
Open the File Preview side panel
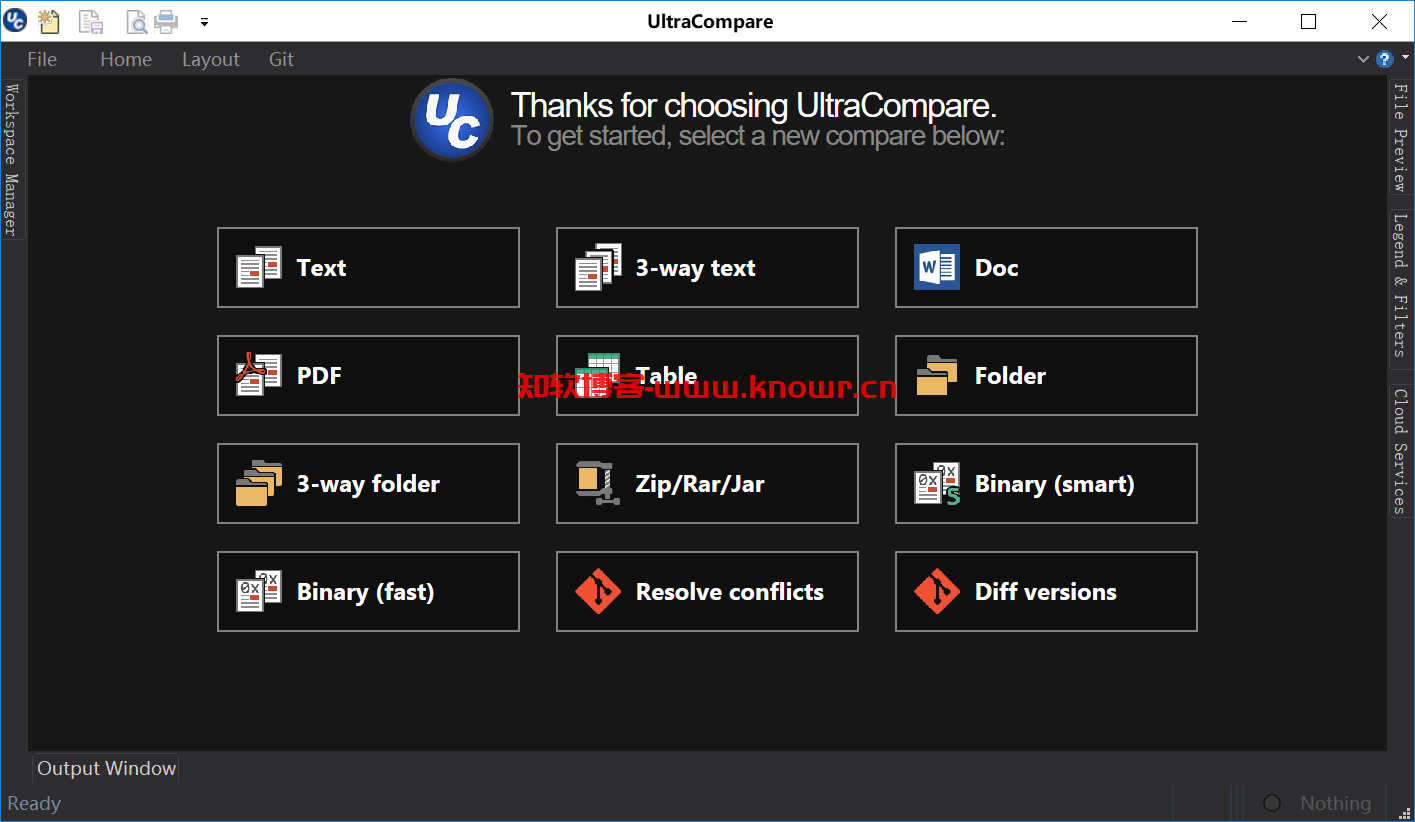(1400, 137)
